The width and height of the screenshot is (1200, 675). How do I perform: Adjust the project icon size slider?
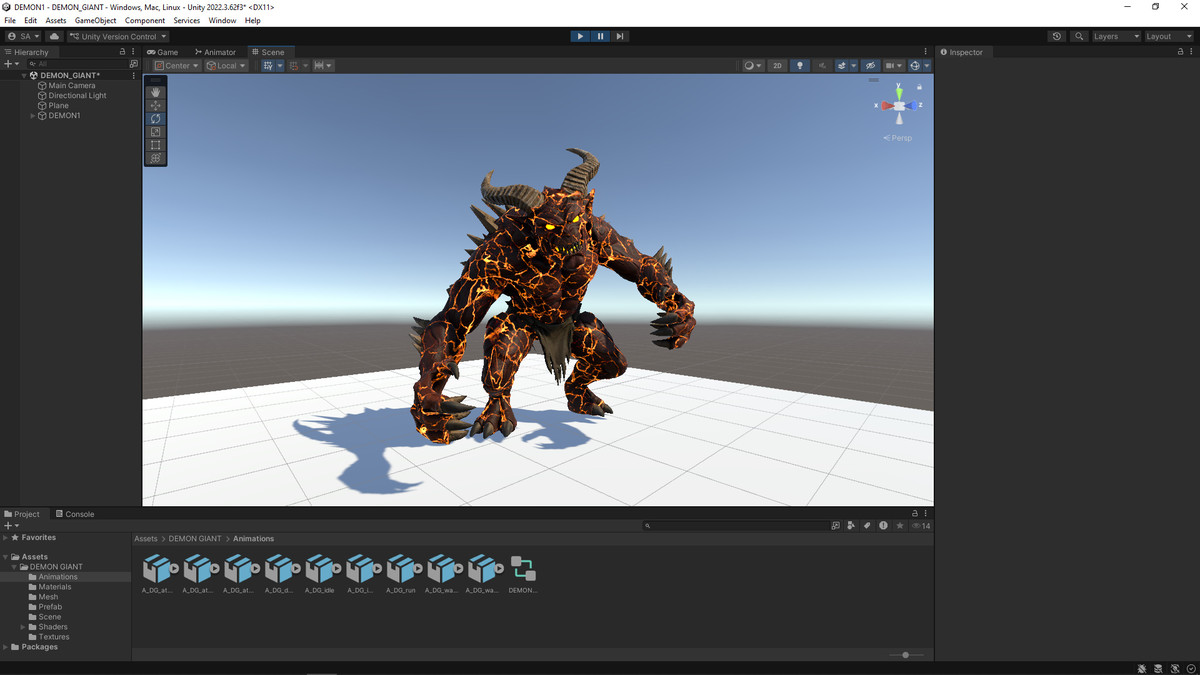[905, 655]
